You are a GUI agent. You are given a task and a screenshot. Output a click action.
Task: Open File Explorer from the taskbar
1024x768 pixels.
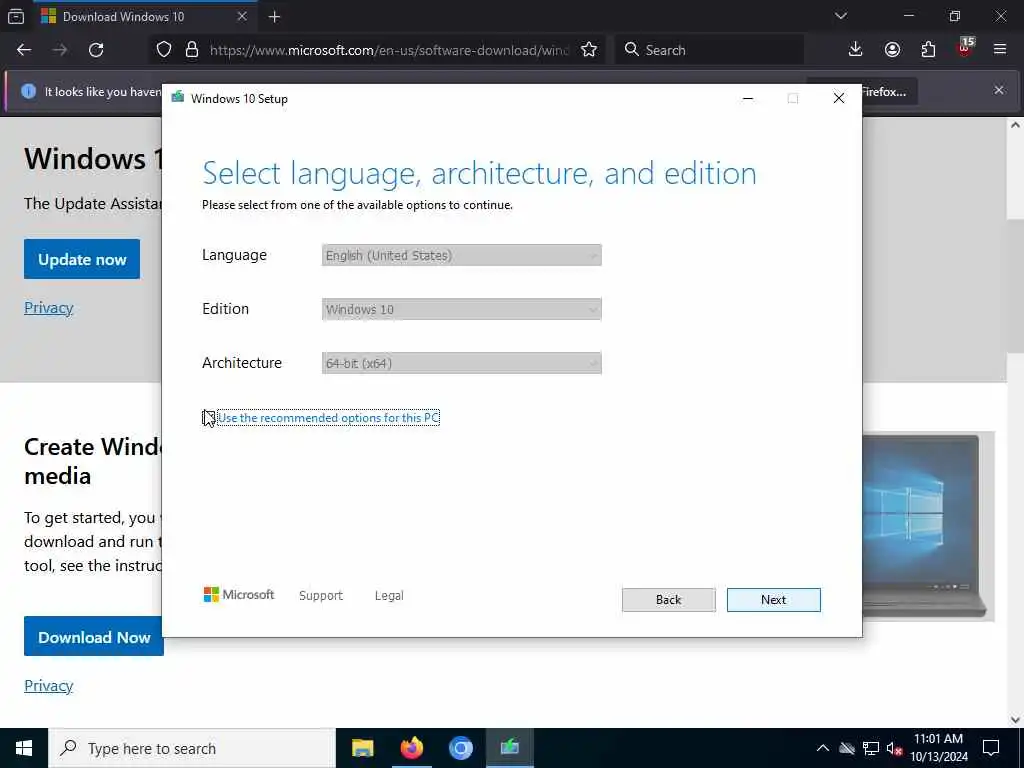[x=362, y=748]
